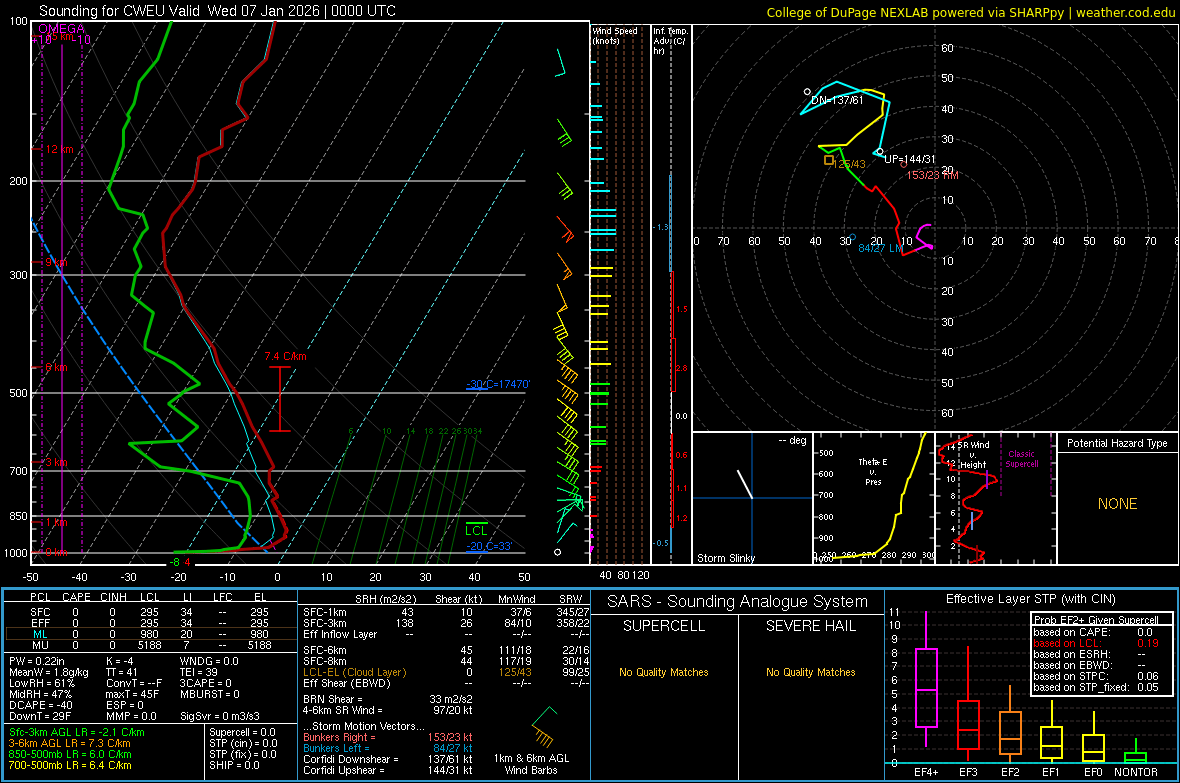Click the 'DCAPE = -40' value
Image resolution: width=1180 pixels, height=783 pixels.
41,705
